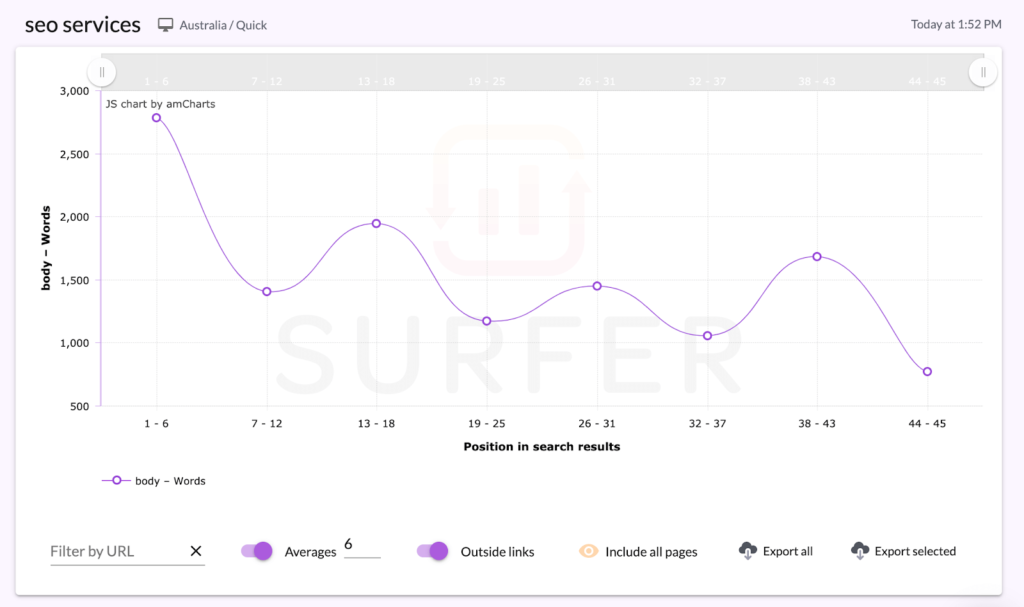The image size is (1024, 607).
Task: Toggle the Averages switch
Action: [257, 551]
